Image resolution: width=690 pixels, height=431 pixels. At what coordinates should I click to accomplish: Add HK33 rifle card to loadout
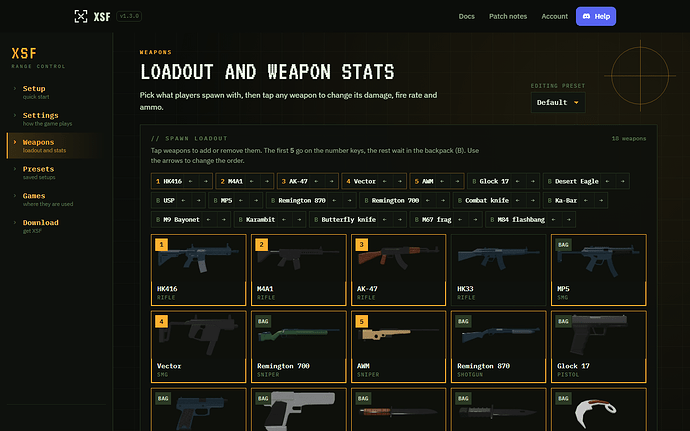coord(499,270)
